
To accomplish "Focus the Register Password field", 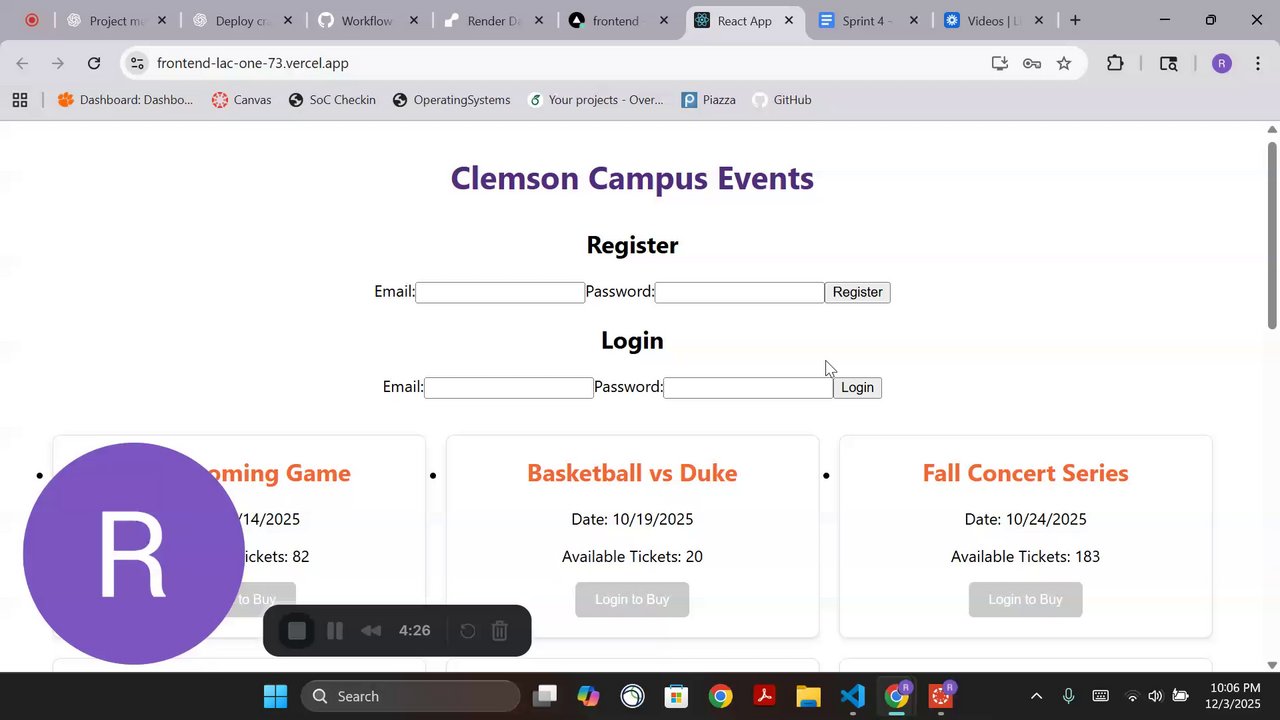I will tap(740, 292).
